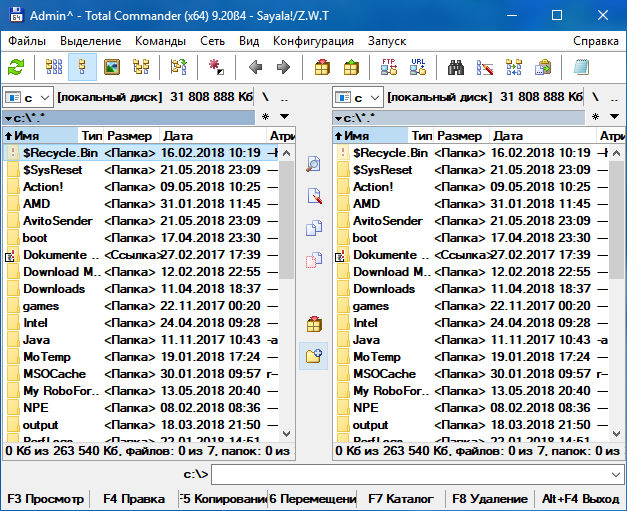Click the left panel vertical scrollbar
This screenshot has height=511, width=627.
pyautogui.click(x=287, y=300)
